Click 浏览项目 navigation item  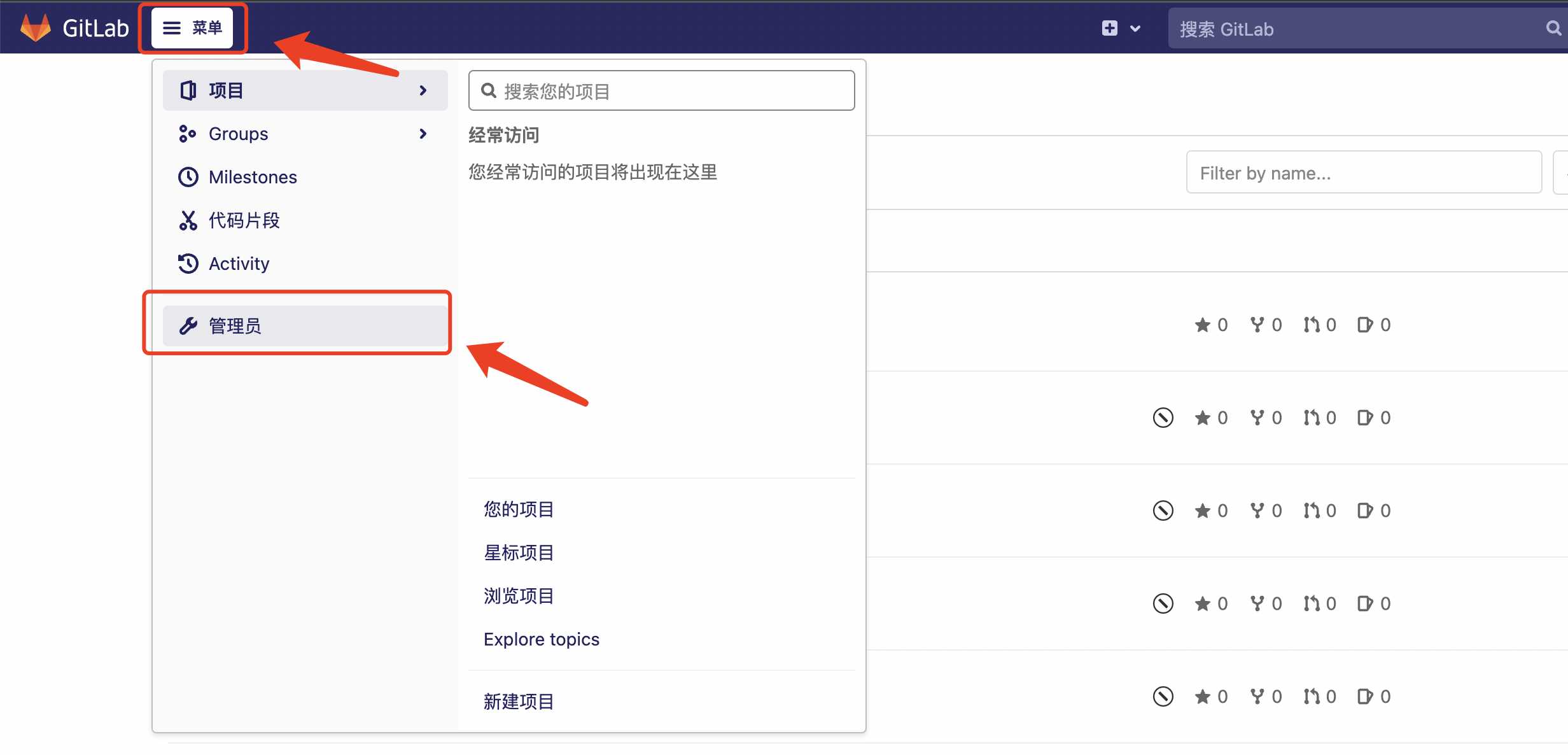[519, 595]
